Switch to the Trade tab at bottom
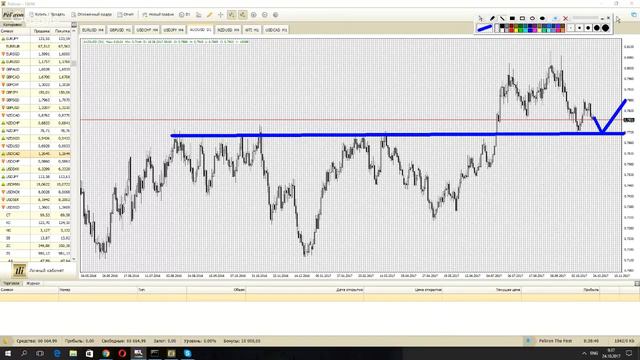Image resolution: width=640 pixels, height=360 pixels. coord(11,283)
